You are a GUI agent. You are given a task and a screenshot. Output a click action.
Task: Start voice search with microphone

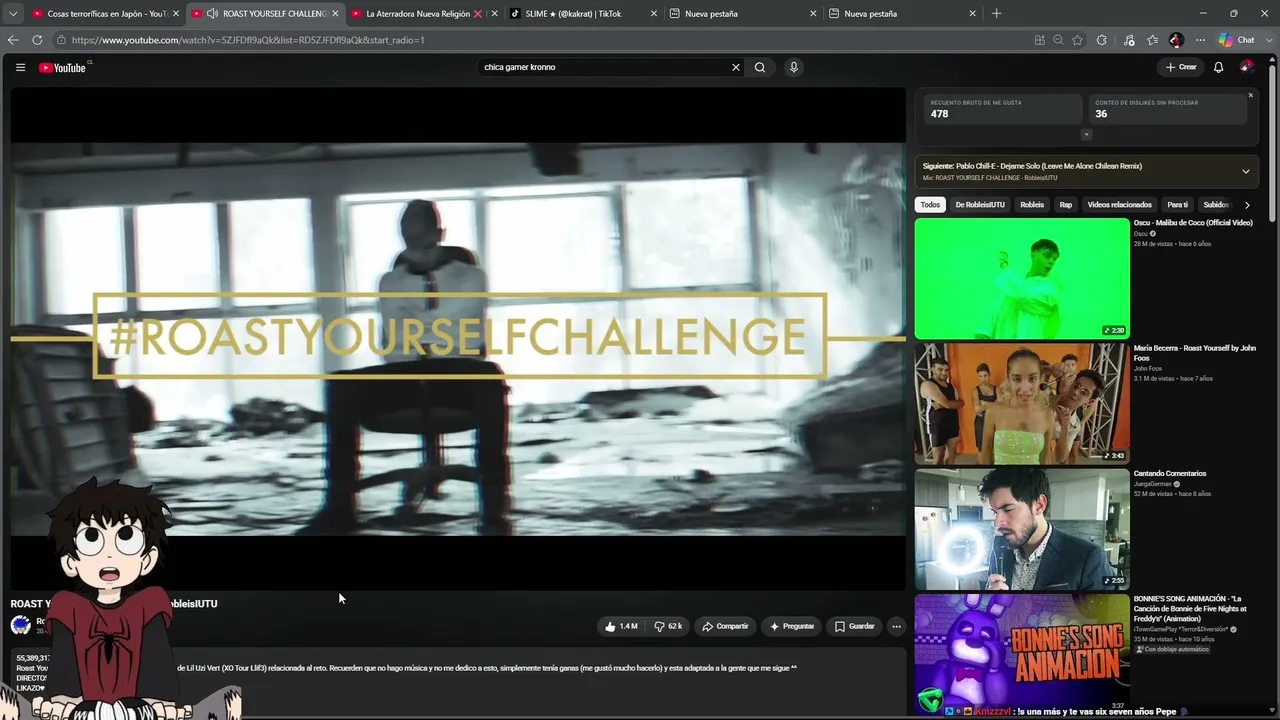click(x=794, y=67)
